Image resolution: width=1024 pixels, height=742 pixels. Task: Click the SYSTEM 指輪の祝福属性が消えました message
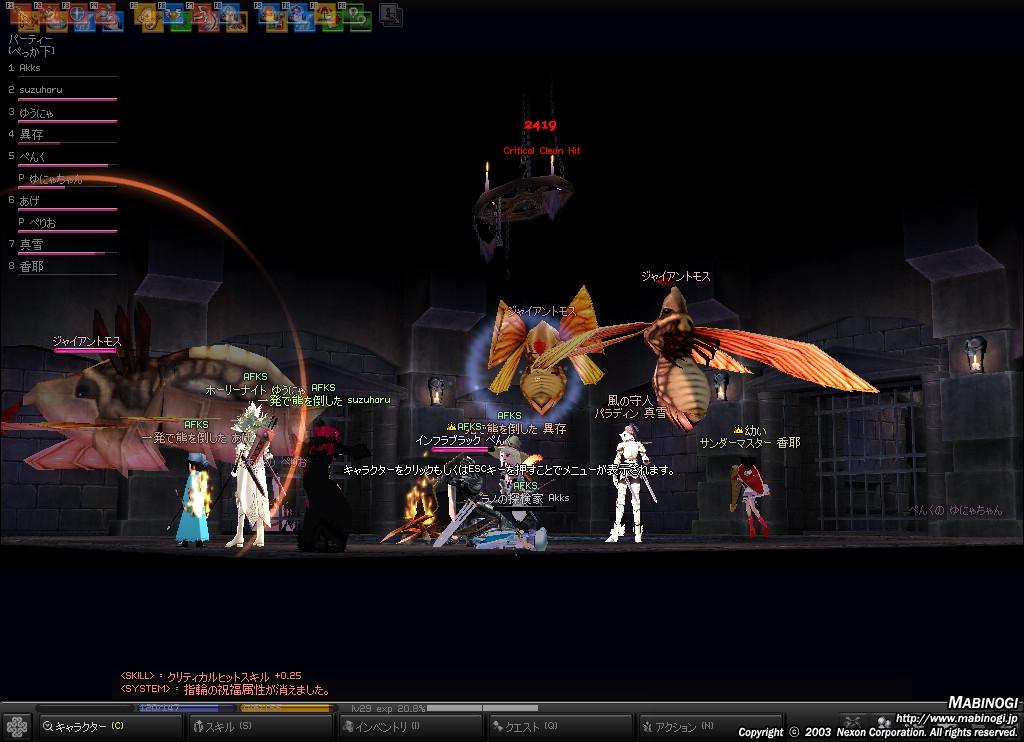coord(225,690)
